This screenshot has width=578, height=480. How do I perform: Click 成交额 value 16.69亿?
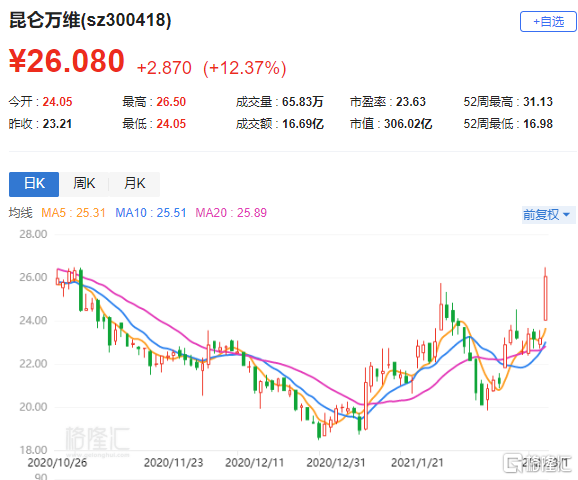303,124
